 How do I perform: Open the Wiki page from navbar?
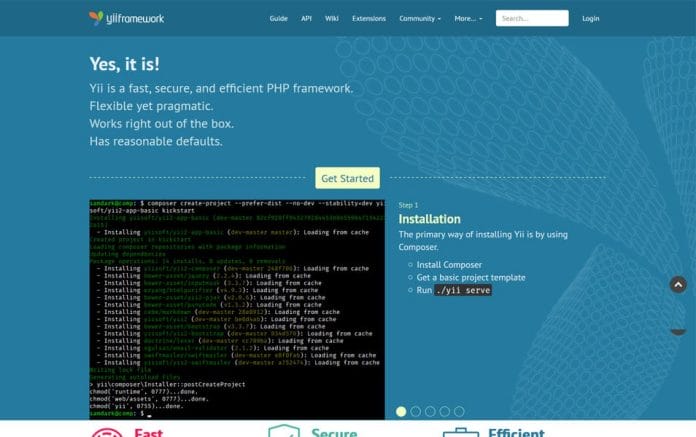tap(332, 18)
